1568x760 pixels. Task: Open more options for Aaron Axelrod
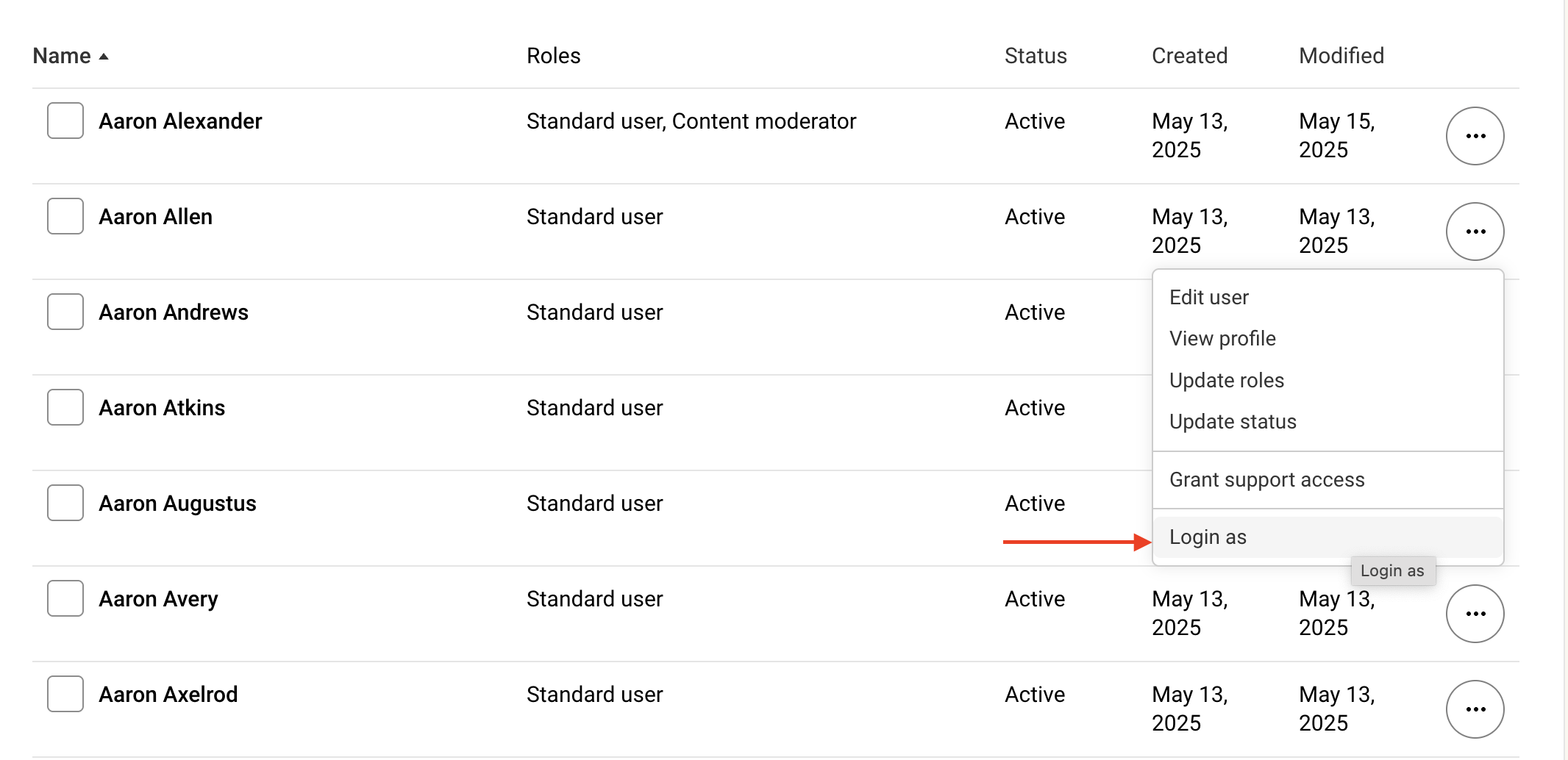1475,709
